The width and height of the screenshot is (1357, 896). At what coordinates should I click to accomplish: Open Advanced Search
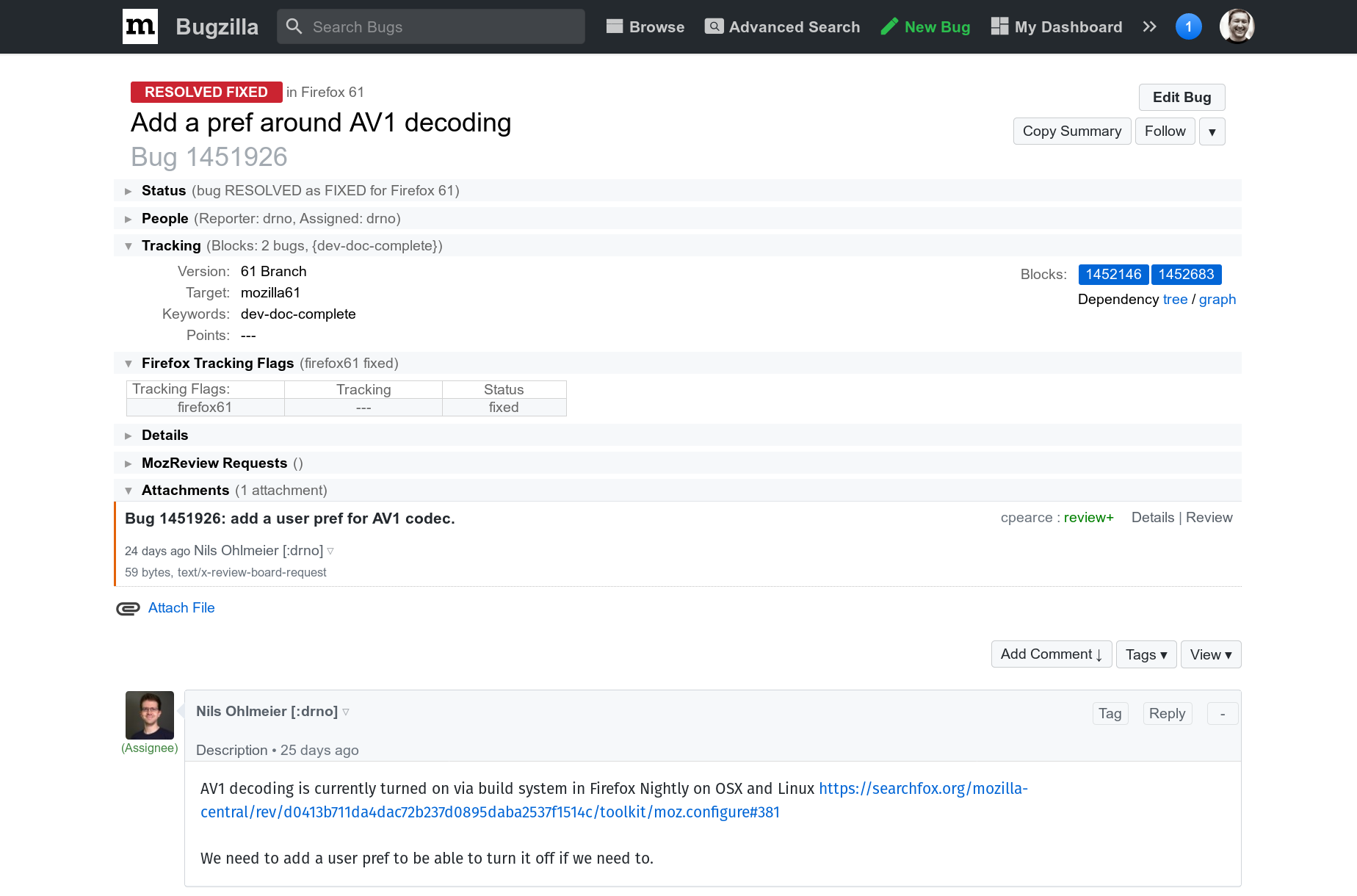pyautogui.click(x=781, y=26)
